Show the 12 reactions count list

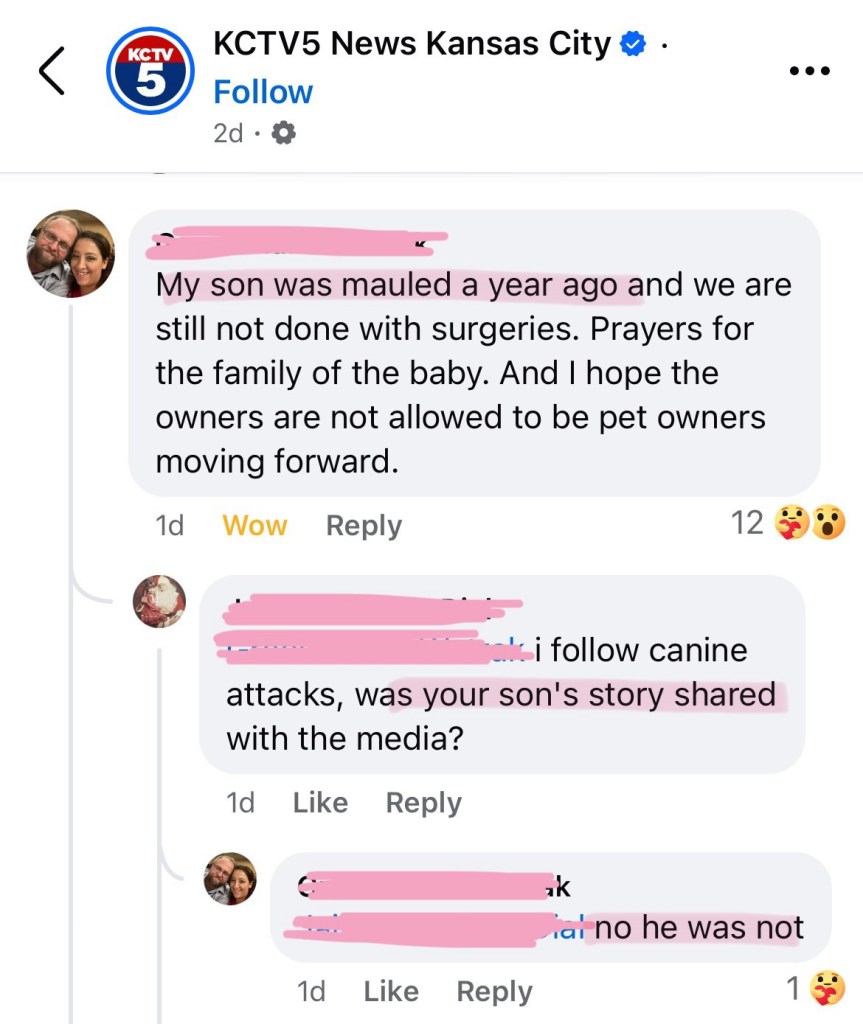click(x=747, y=522)
